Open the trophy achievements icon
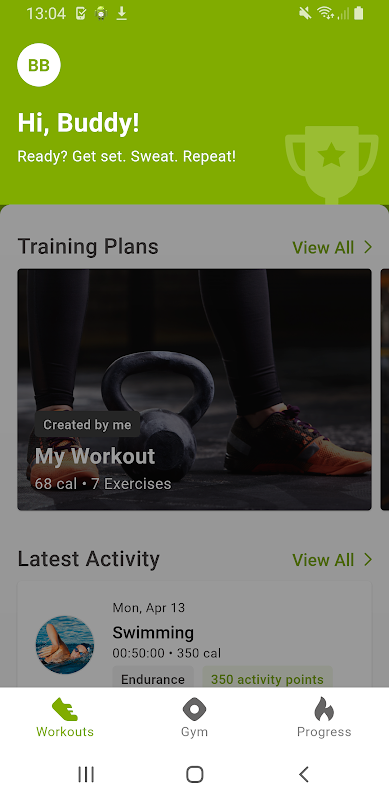This screenshot has height=800, width=389. 332,164
